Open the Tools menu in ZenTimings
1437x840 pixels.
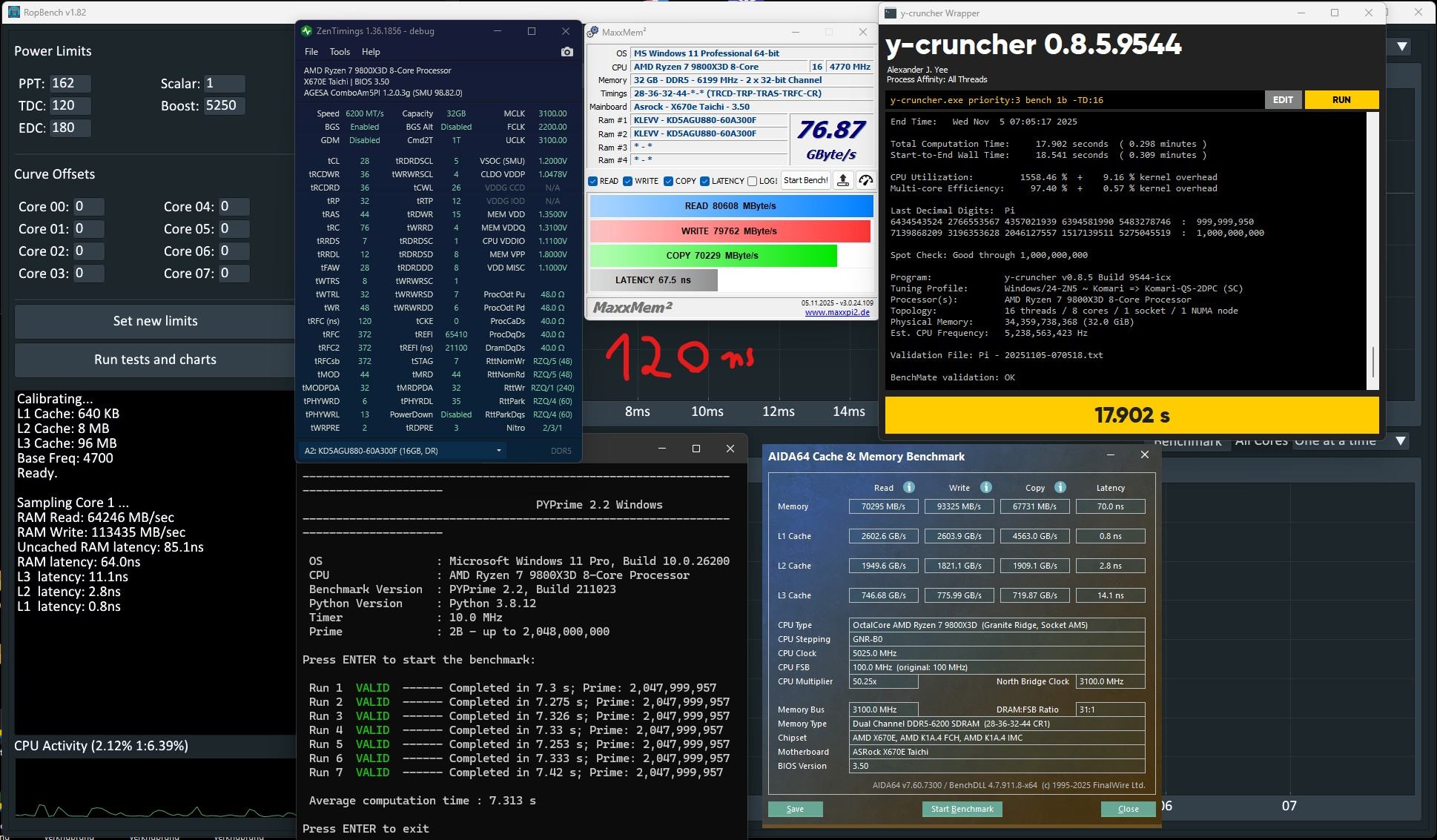coord(340,52)
